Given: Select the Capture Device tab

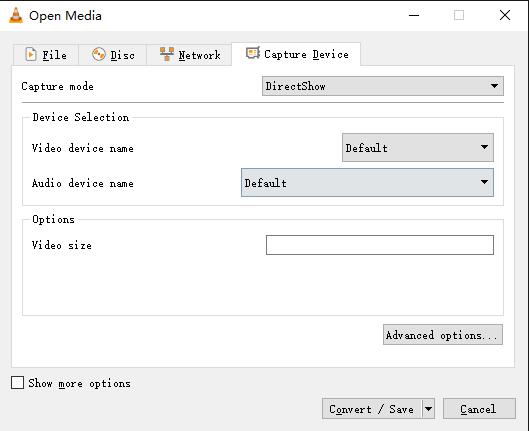Looking at the screenshot, I should 296,54.
